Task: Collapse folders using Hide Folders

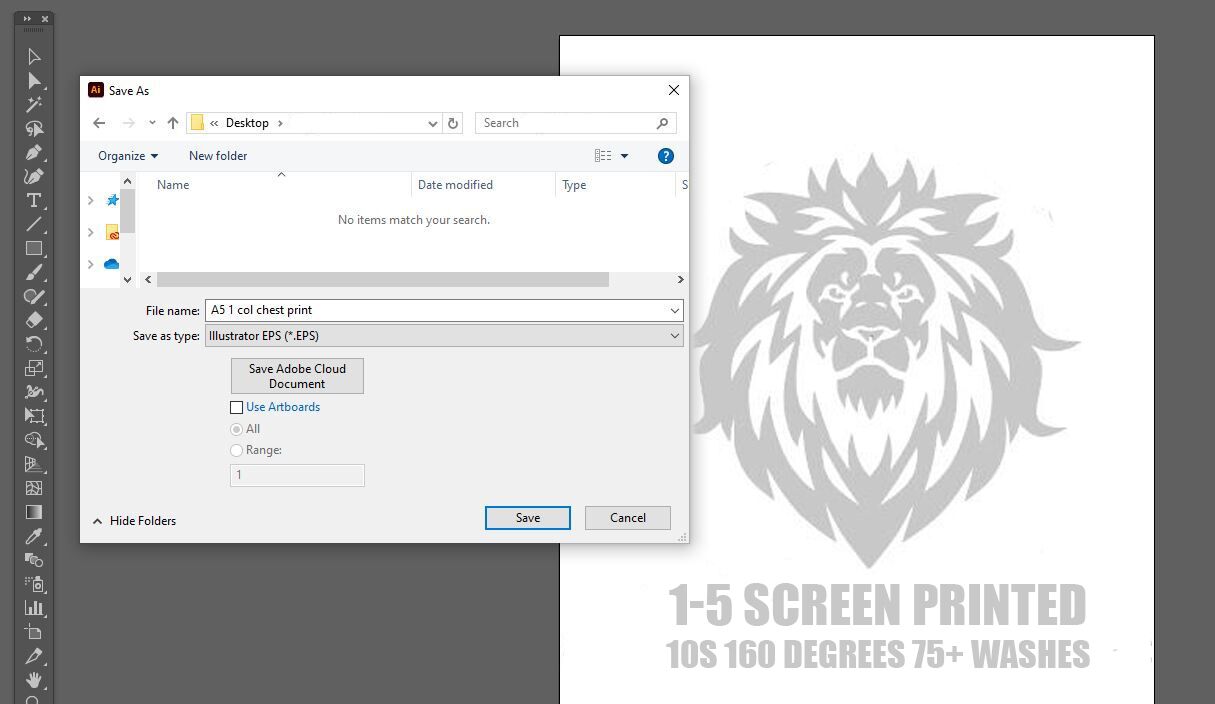Action: (x=134, y=520)
